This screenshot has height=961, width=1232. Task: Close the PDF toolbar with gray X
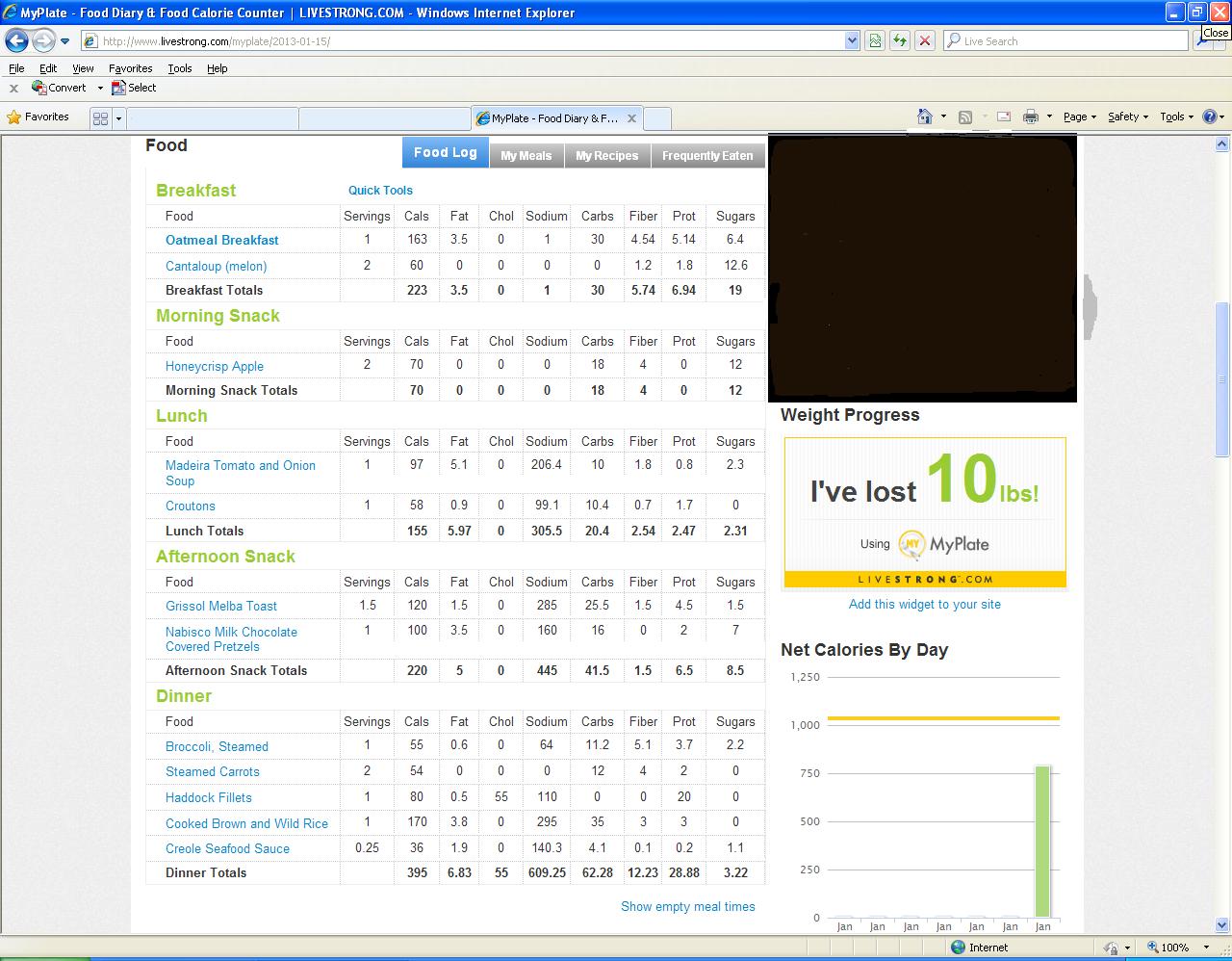(13, 88)
